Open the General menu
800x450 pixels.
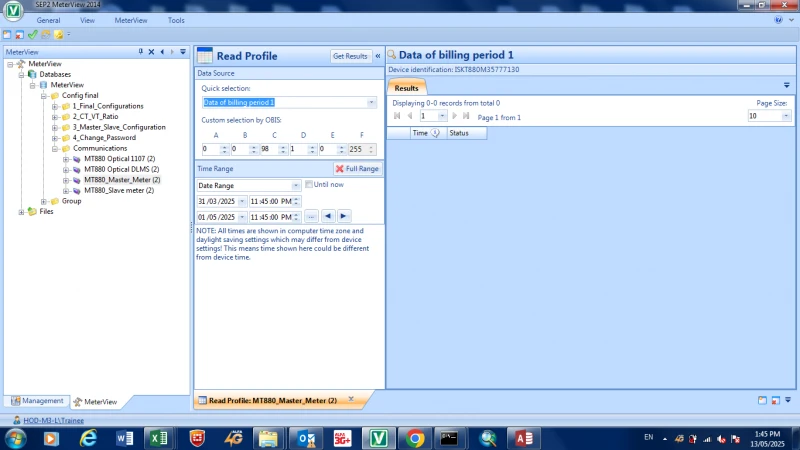(x=48, y=20)
